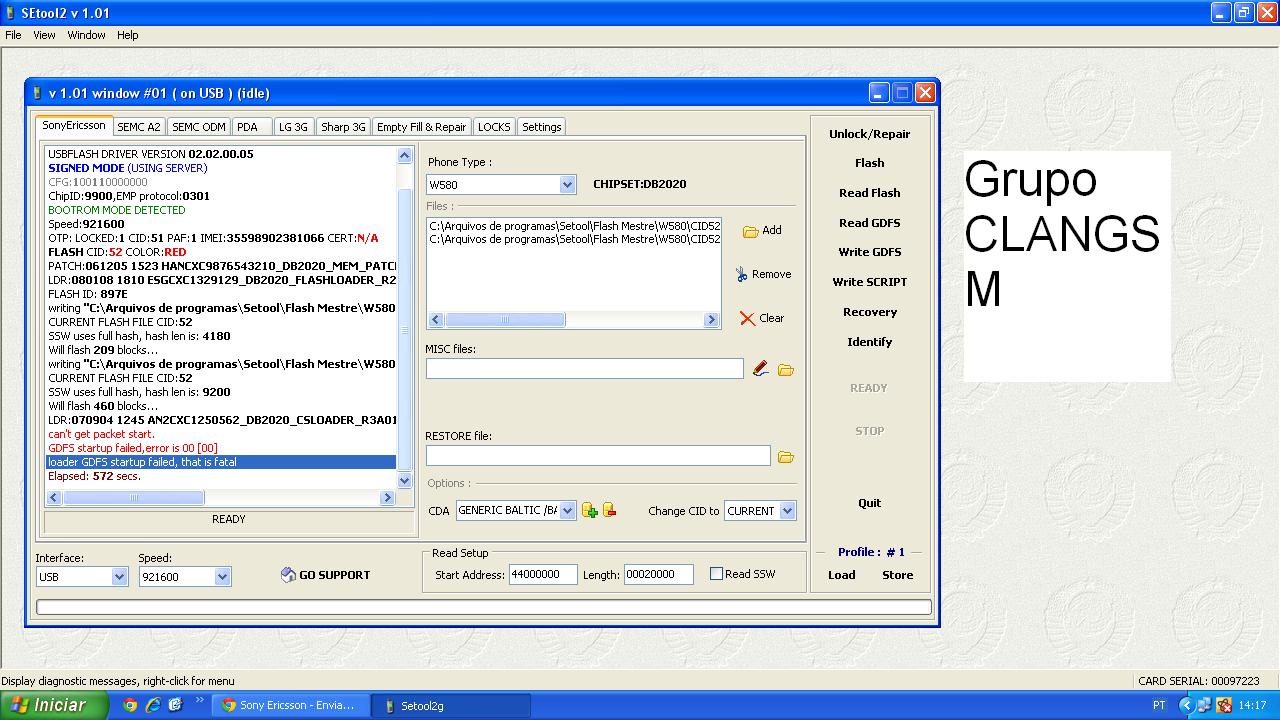The width and height of the screenshot is (1280, 720).
Task: Open the Speed dropdown
Action: coord(222,577)
